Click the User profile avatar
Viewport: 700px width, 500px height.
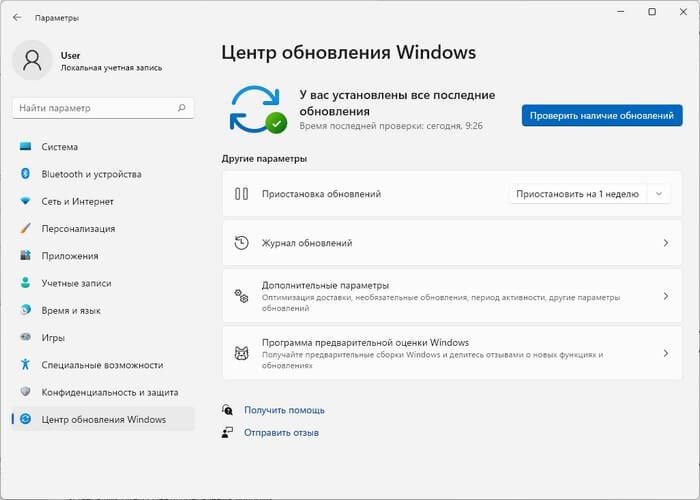coord(32,60)
